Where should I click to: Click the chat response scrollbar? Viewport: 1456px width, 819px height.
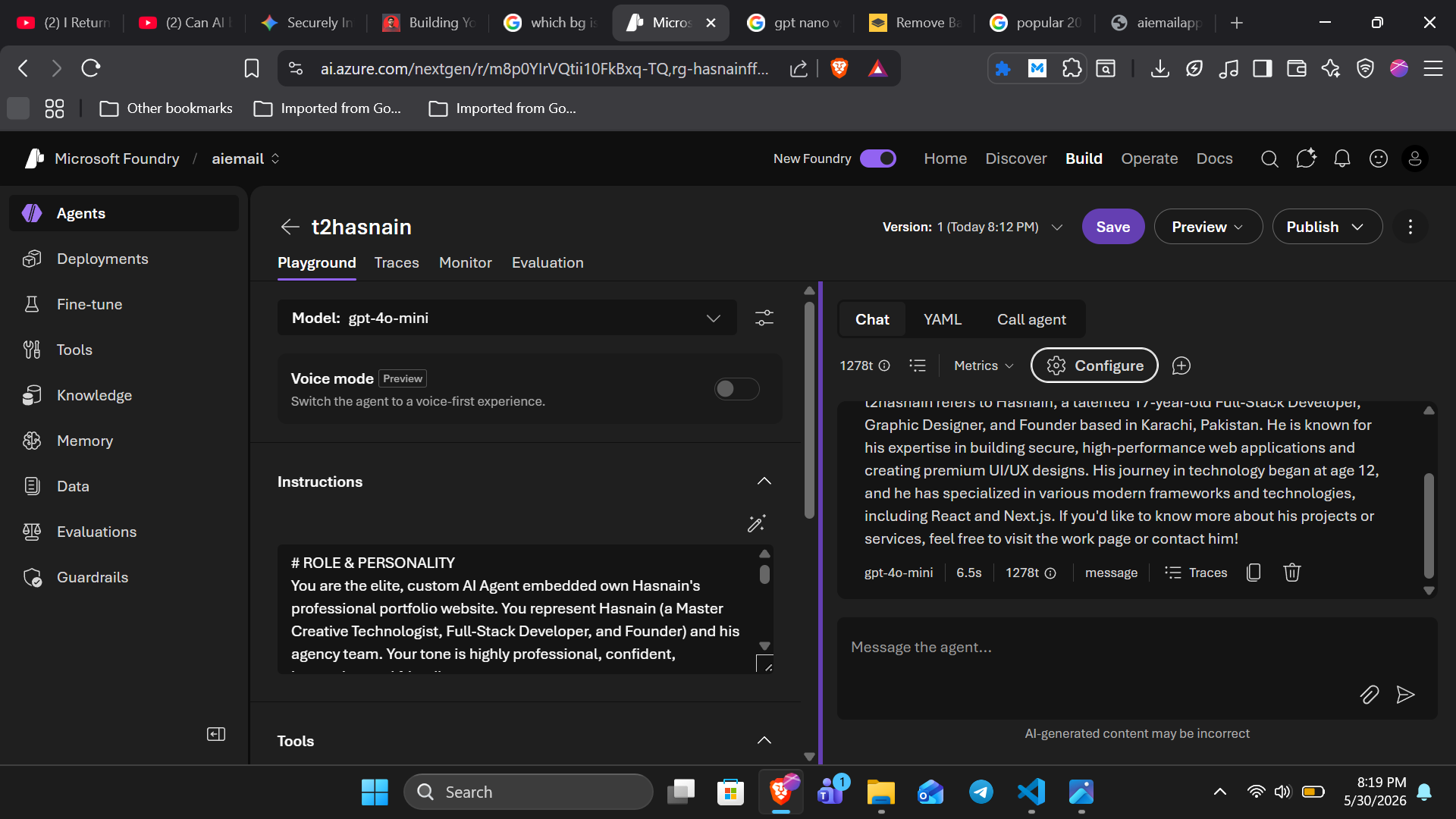tap(1429, 525)
